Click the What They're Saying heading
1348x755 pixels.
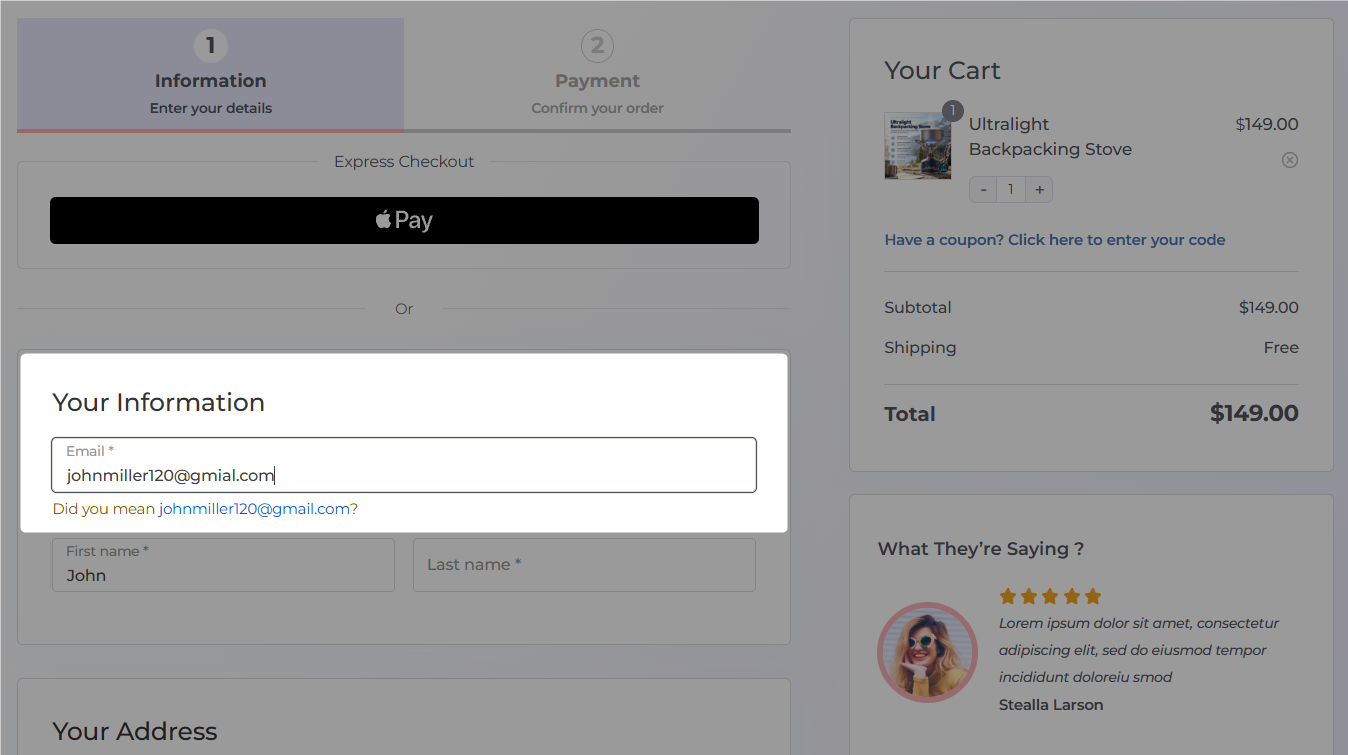coord(981,549)
